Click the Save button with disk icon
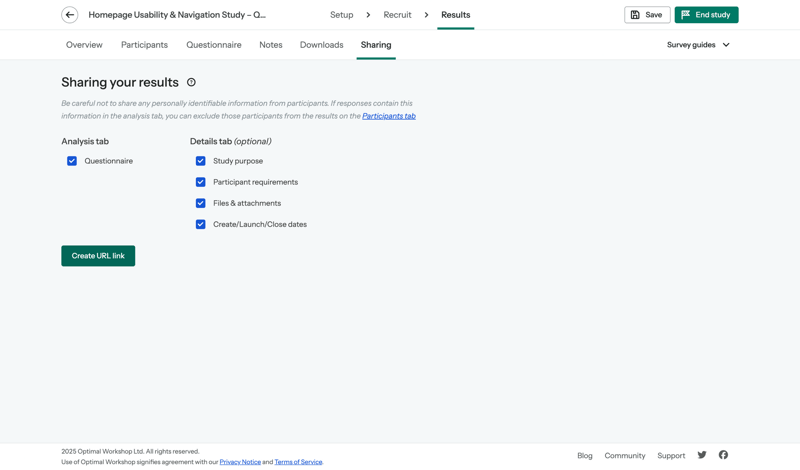Viewport: 800px width, 470px height. click(x=647, y=15)
